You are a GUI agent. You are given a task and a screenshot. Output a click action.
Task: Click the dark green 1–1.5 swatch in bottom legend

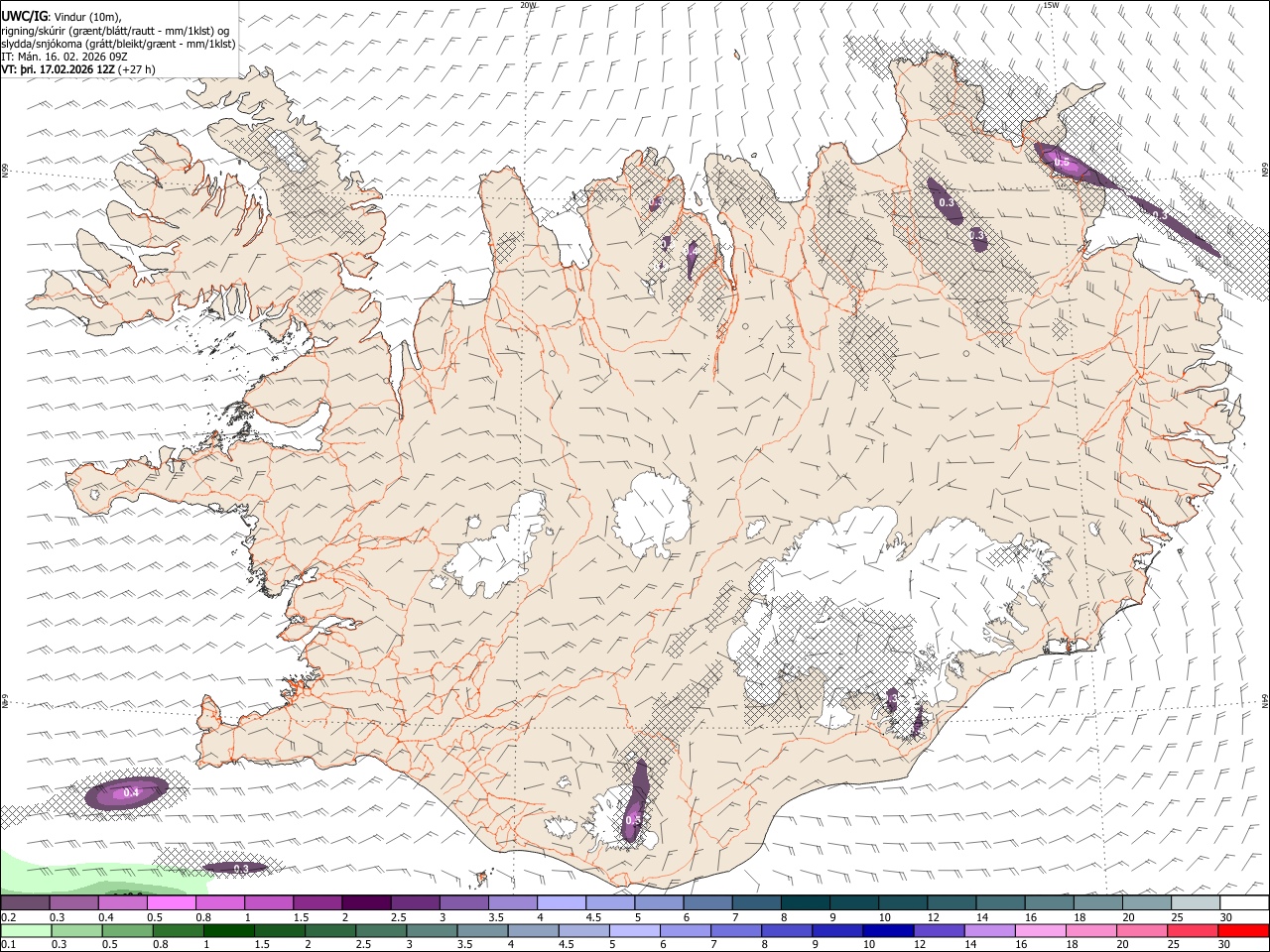click(228, 930)
